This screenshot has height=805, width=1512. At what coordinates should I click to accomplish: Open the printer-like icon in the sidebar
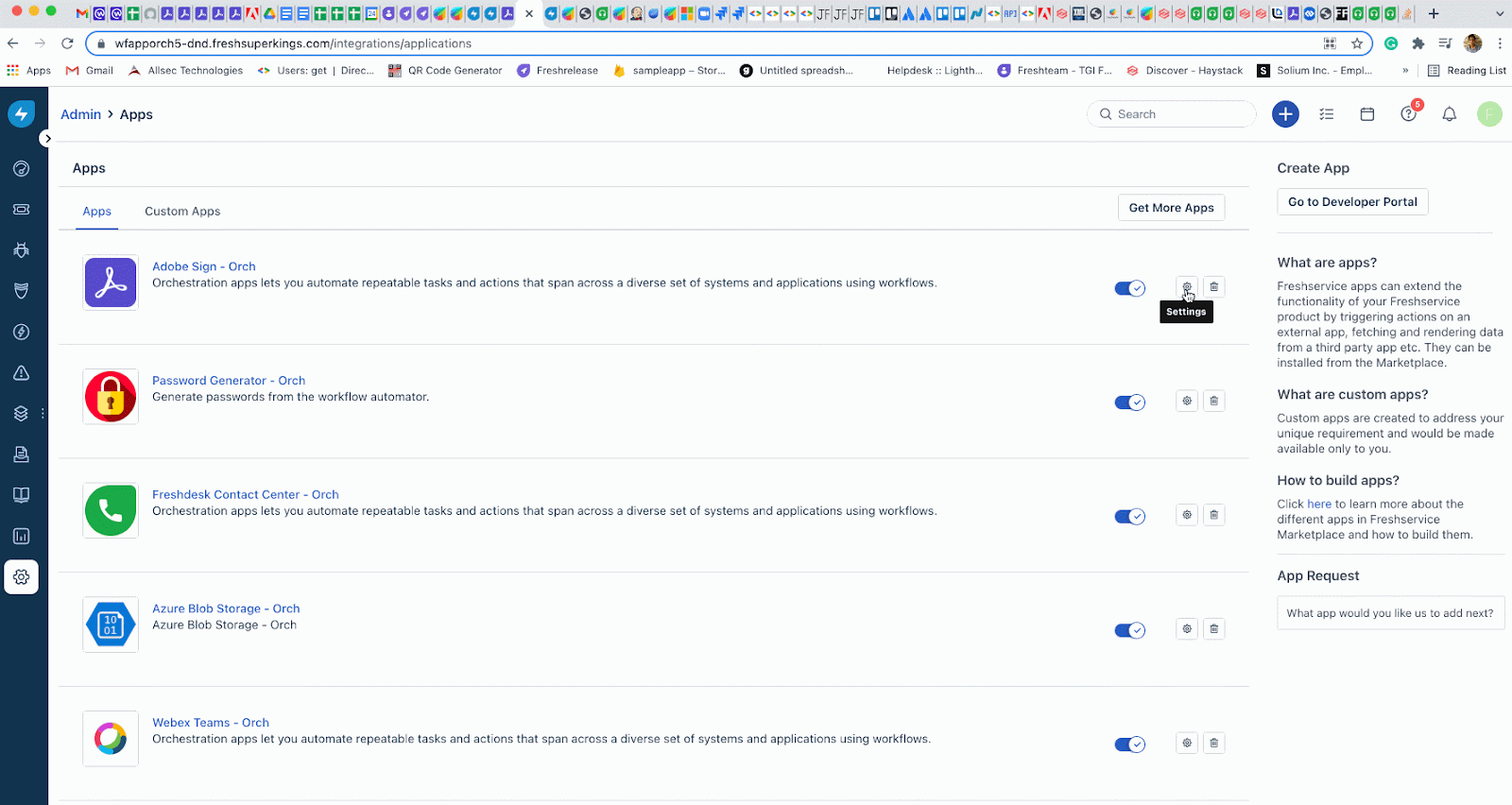(x=22, y=454)
